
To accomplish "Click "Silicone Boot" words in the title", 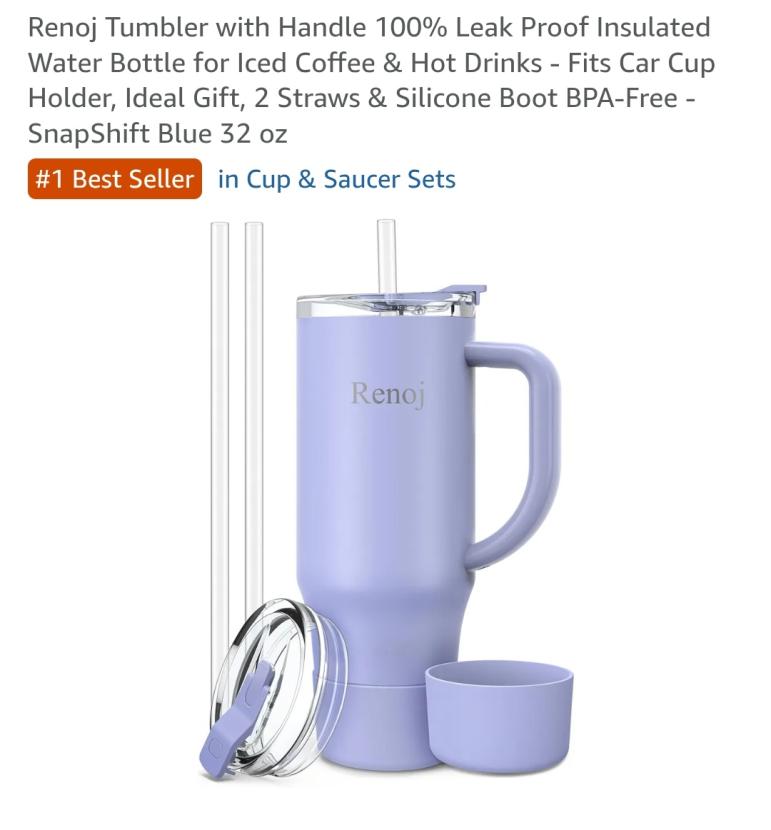I will tap(476, 98).
